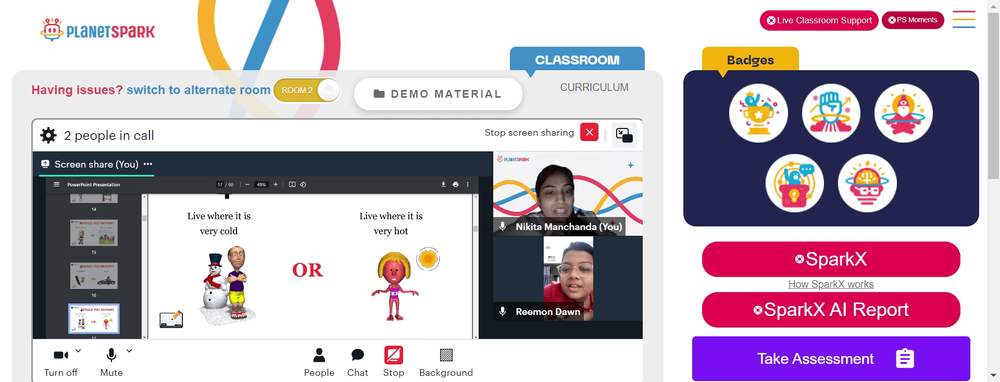This screenshot has width=1000, height=382.
Task: Open the How SparkX works link
Action: click(x=831, y=284)
